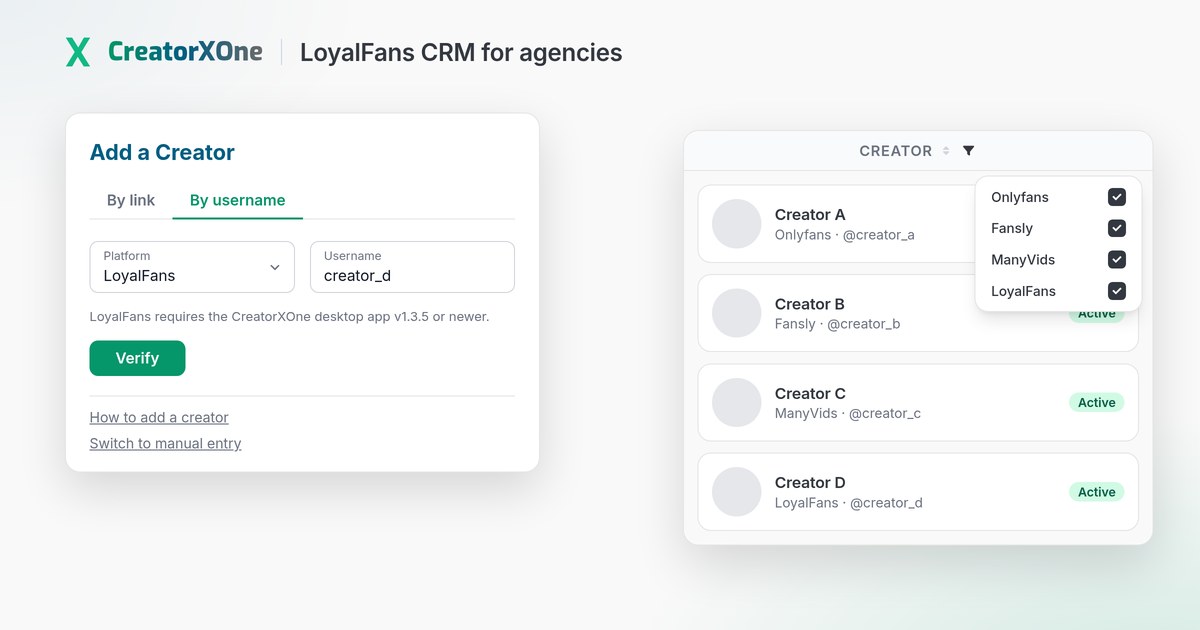Click the CreatorXOne wordmark
Viewport: 1200px width, 630px height.
coord(185,52)
